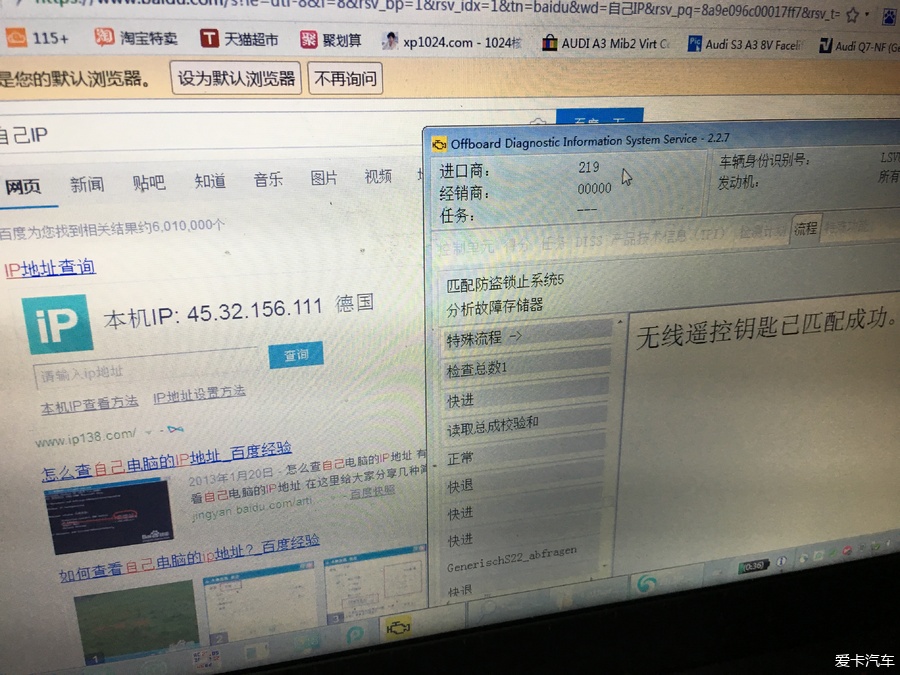Focus the 请输入ip地址 input field
The width and height of the screenshot is (900, 675).
pos(146,369)
